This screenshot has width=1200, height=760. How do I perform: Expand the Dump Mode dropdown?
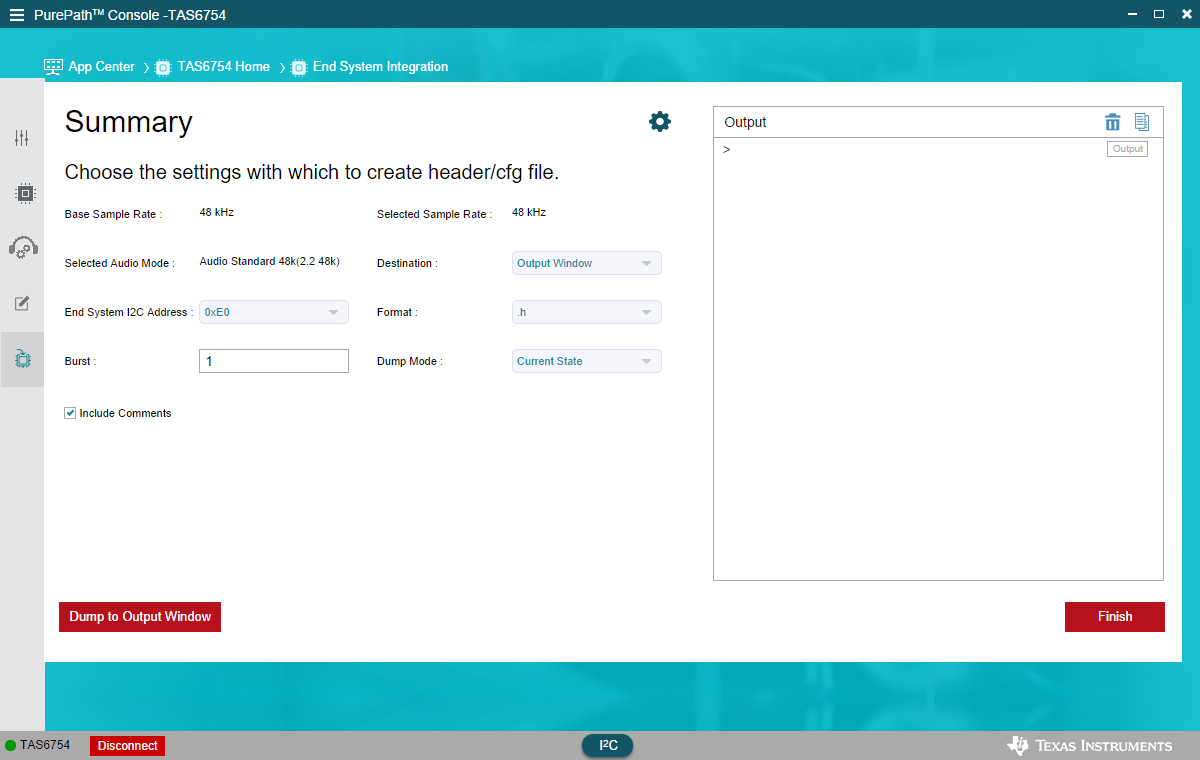click(587, 361)
